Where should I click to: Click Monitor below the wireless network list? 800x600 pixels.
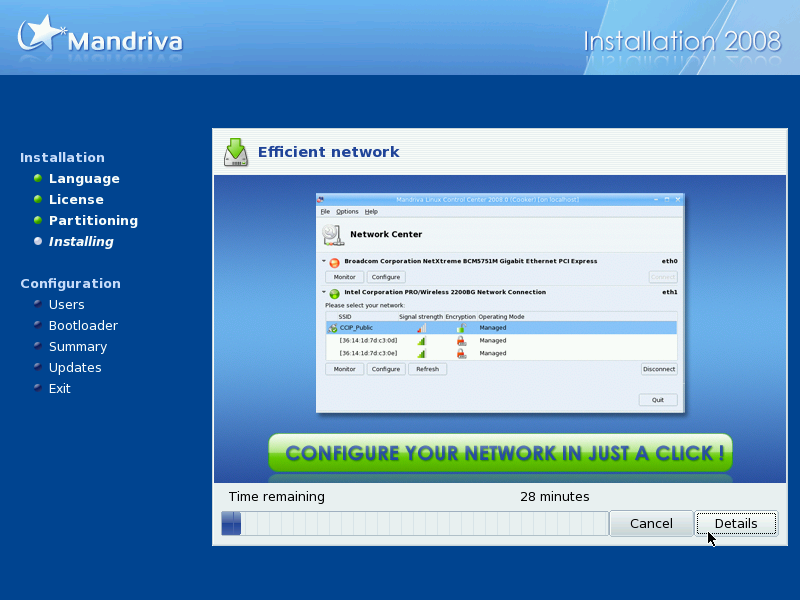click(x=344, y=369)
